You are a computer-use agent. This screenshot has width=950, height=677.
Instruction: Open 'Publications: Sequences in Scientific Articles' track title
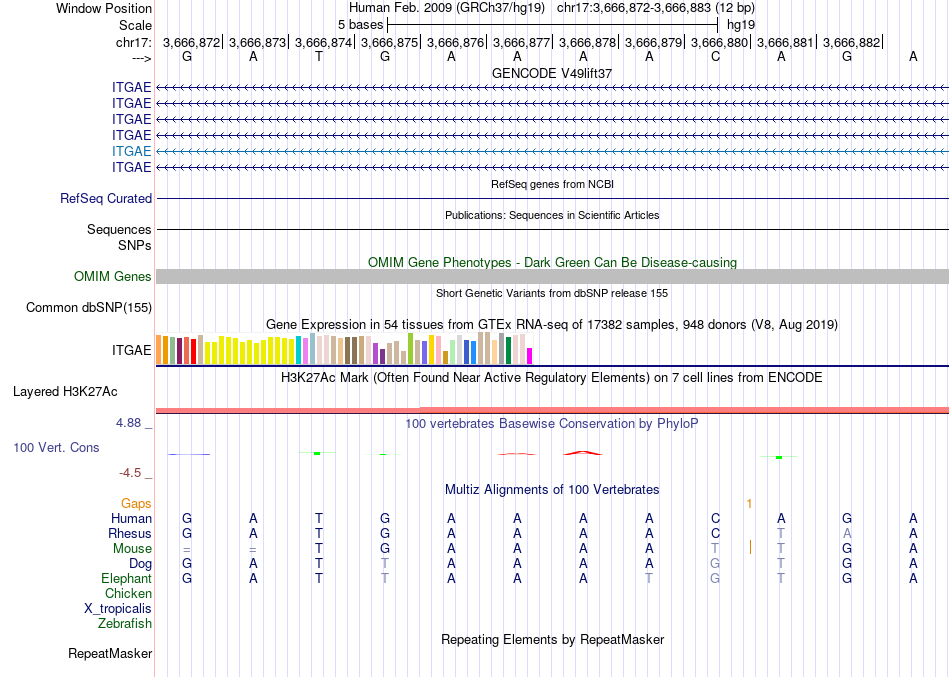(552, 215)
